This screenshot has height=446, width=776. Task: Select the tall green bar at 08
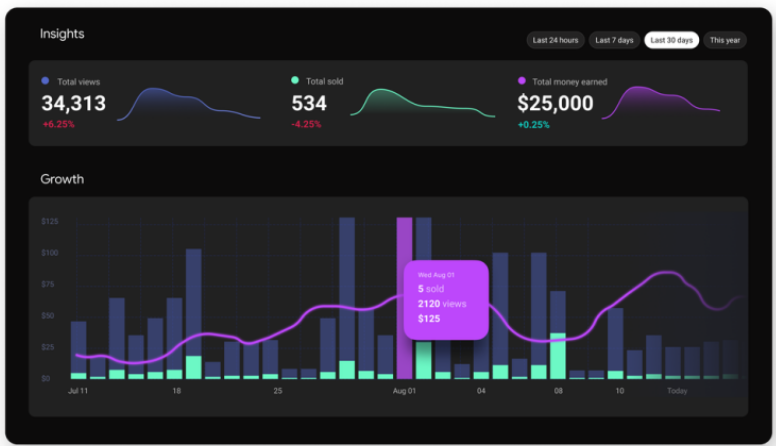(x=558, y=356)
